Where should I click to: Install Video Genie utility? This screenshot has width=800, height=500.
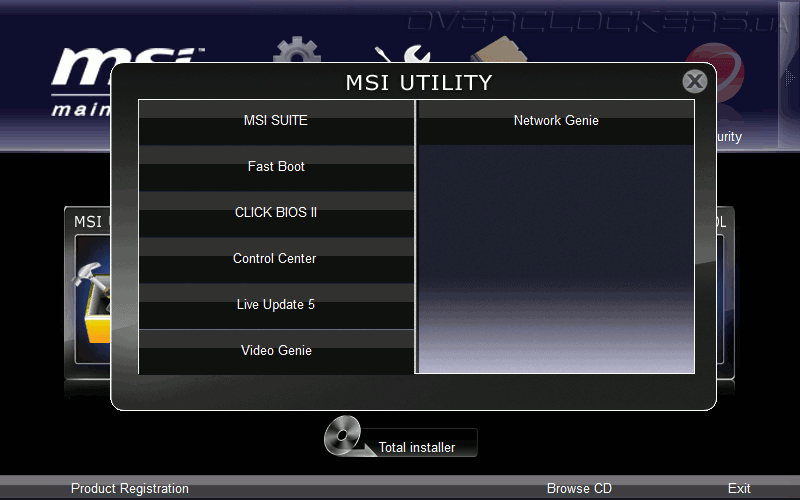tap(276, 352)
